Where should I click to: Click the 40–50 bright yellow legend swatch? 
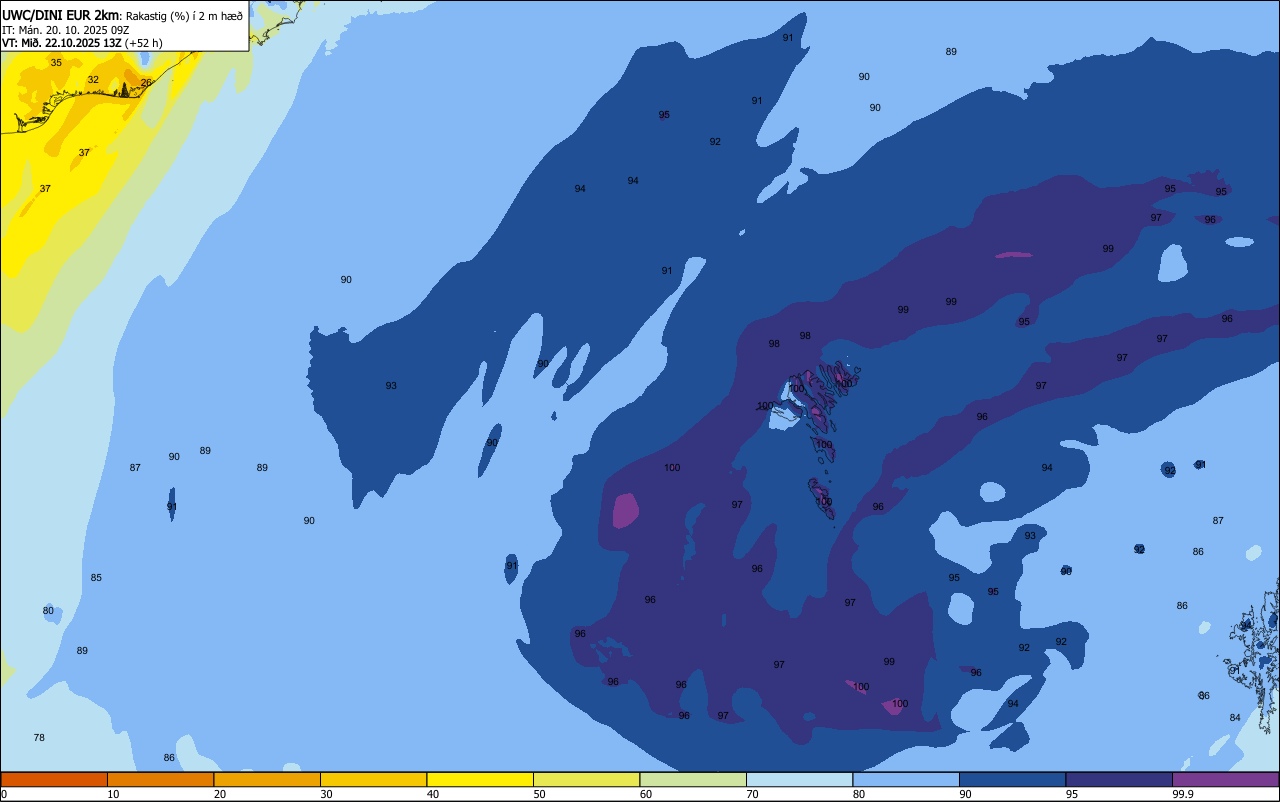(480, 779)
